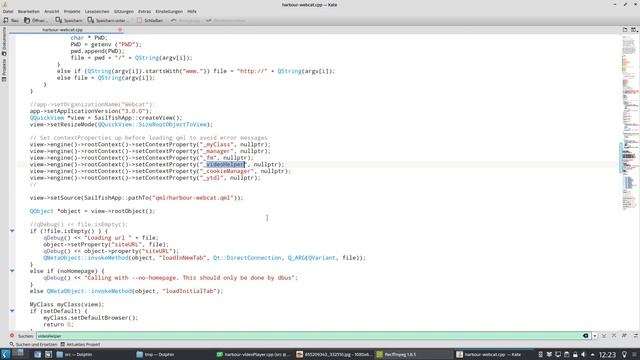The width and height of the screenshot is (640, 360).
Task: Expand hidden system tray icons arrow
Action: [592, 354]
